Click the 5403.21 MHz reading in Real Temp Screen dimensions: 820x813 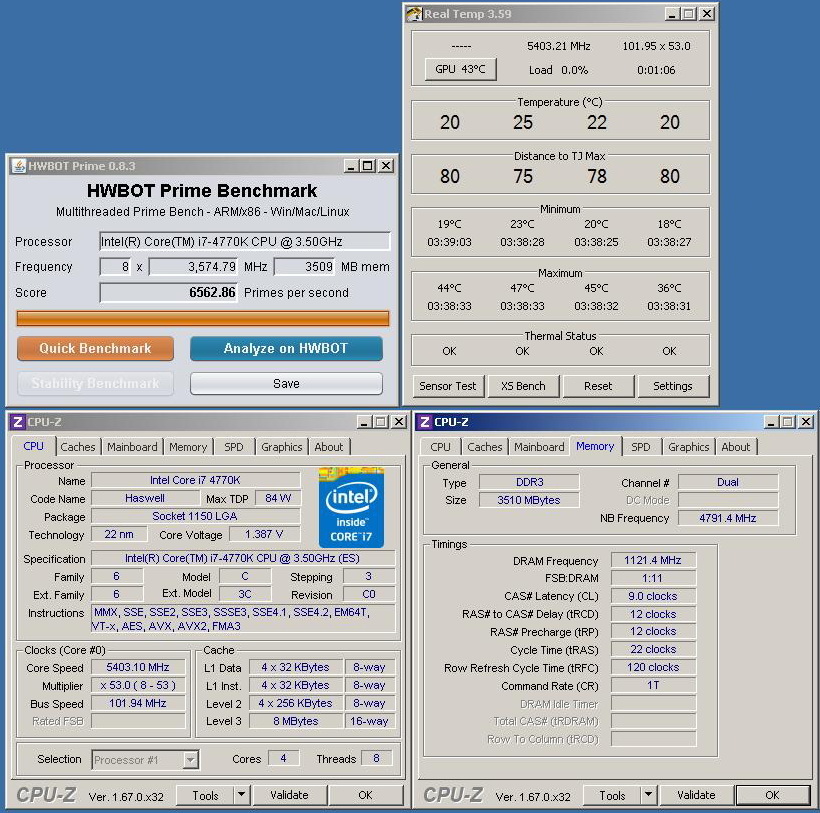559,46
